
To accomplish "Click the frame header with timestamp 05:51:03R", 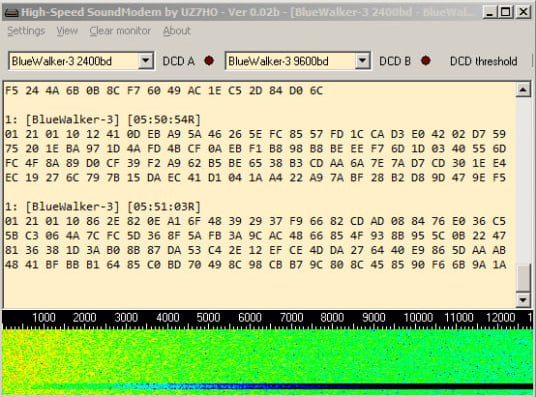I will 103,207.
